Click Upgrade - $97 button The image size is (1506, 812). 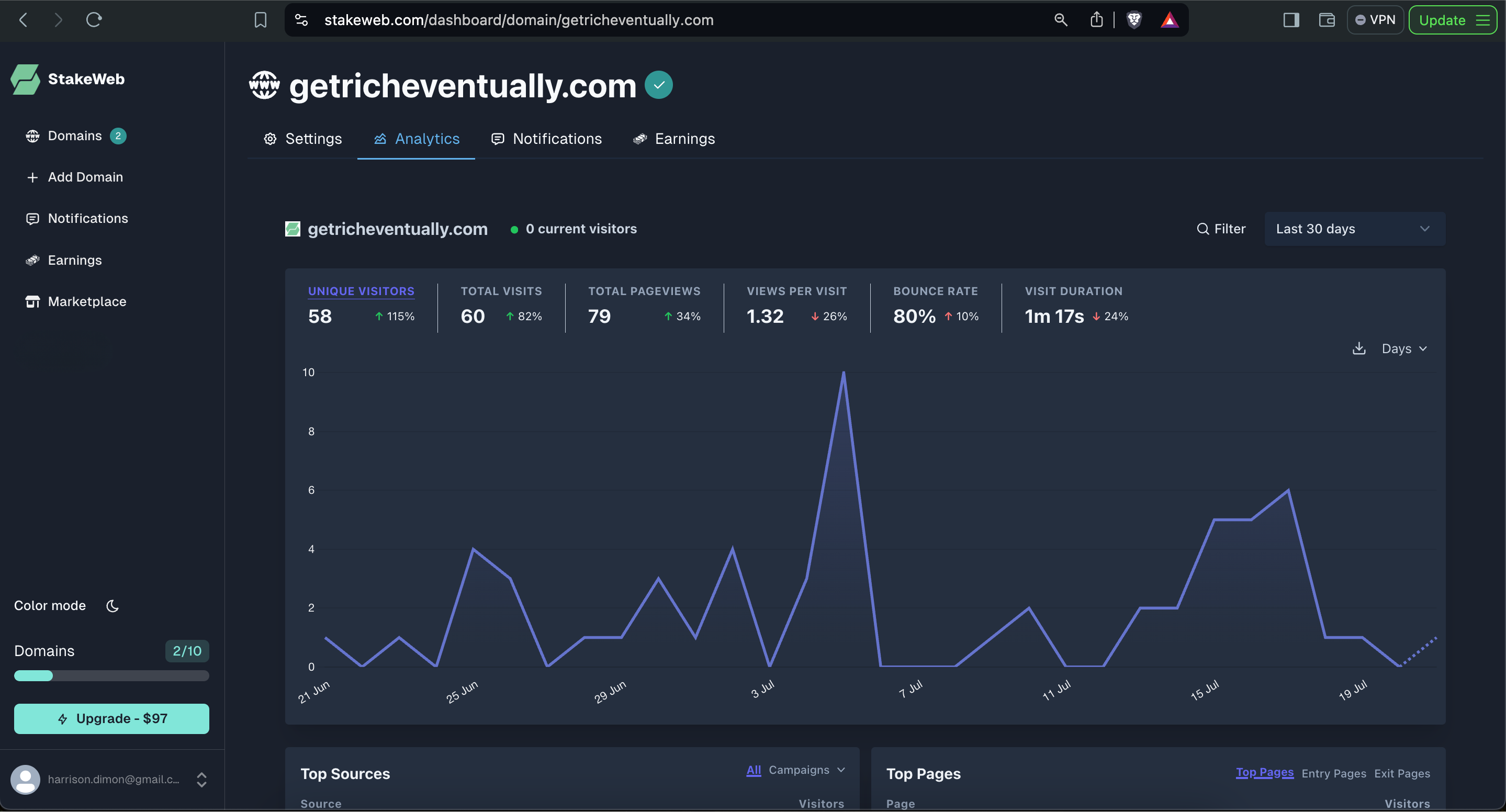click(111, 718)
